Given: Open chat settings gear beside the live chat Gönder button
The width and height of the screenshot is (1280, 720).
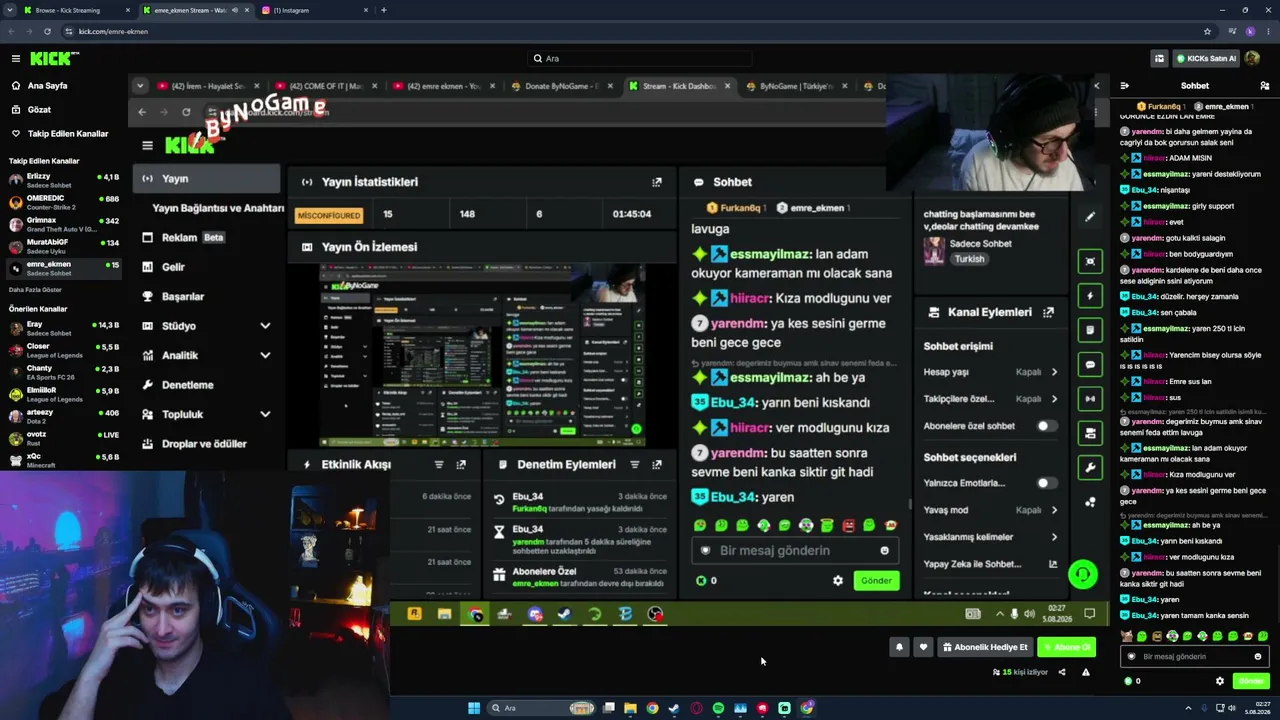Looking at the screenshot, I should pos(1220,681).
